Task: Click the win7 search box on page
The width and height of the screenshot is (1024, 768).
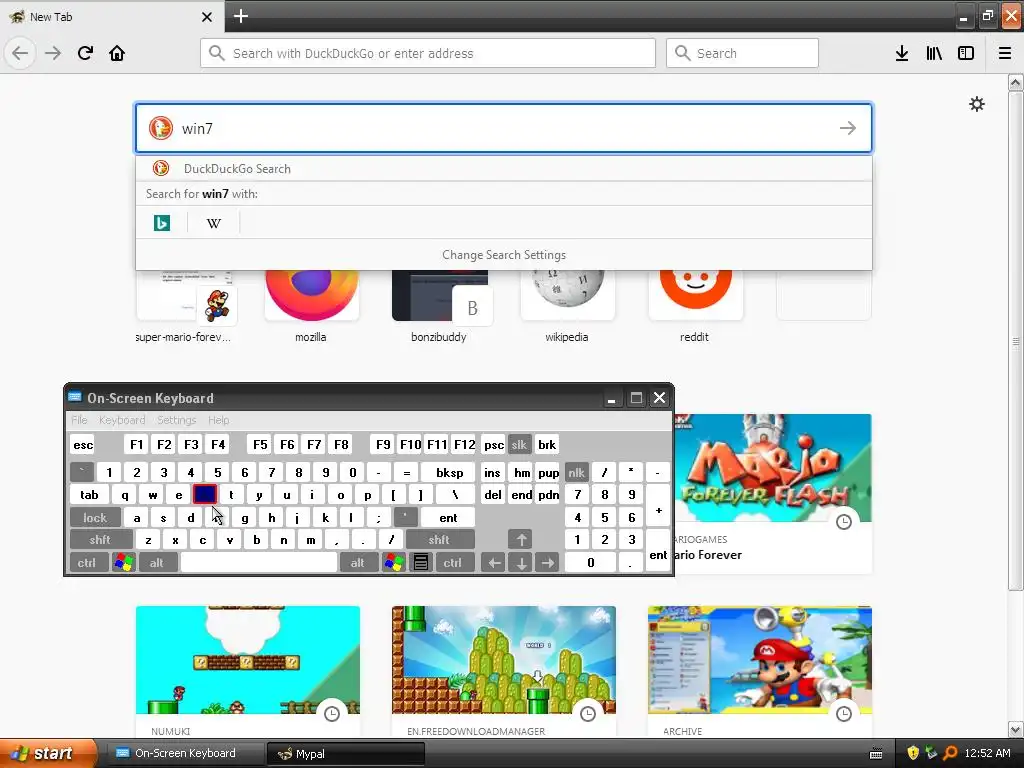Action: [x=504, y=128]
